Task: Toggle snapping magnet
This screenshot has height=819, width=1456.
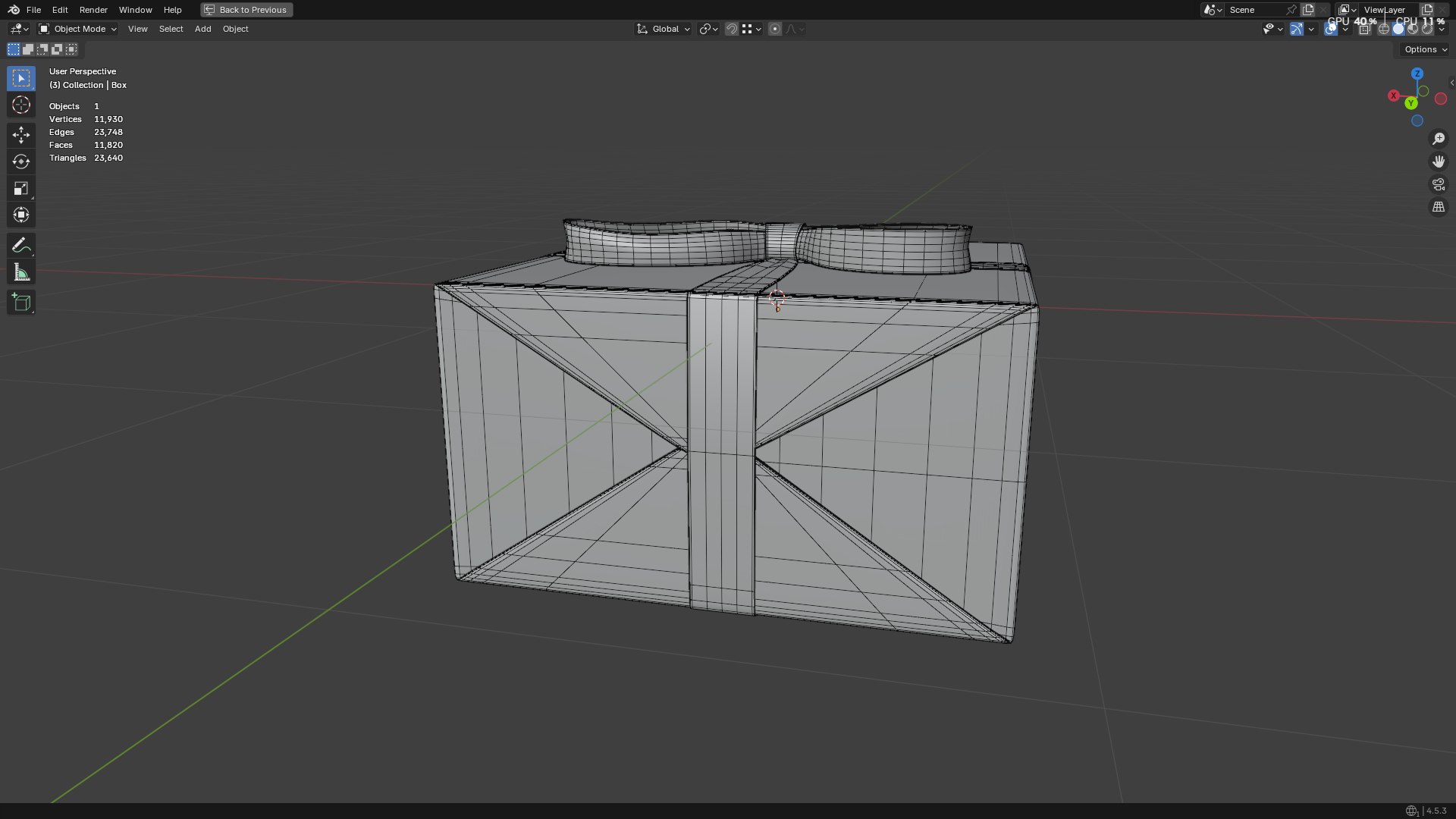Action: [x=731, y=29]
